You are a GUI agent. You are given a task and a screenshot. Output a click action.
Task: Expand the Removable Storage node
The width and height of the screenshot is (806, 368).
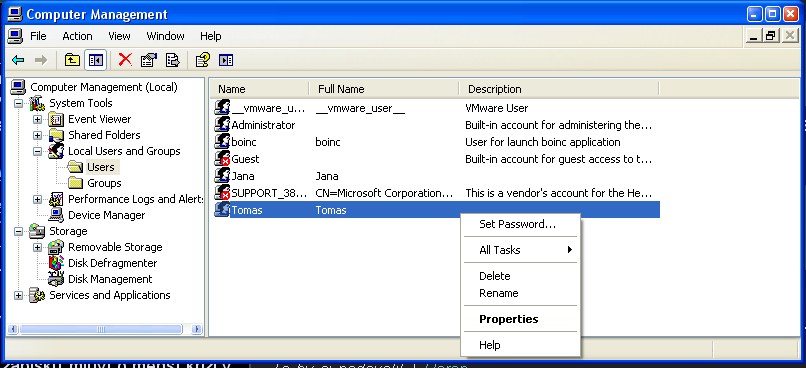38,247
